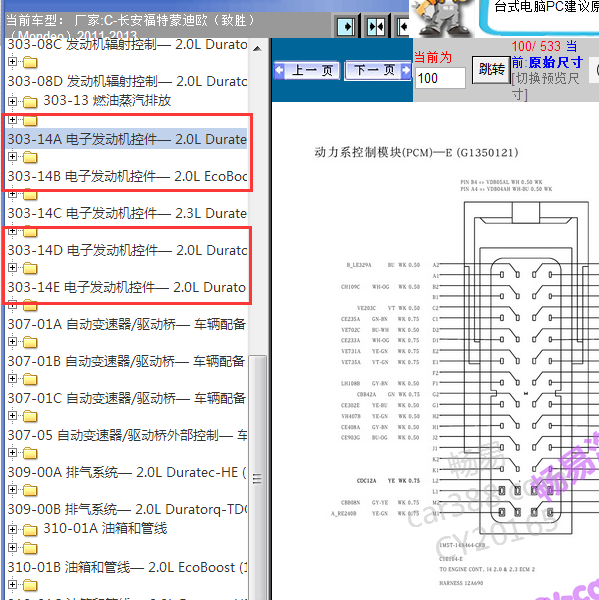Click the 100/ 533 page counter text
599x600 pixels.
[536, 46]
